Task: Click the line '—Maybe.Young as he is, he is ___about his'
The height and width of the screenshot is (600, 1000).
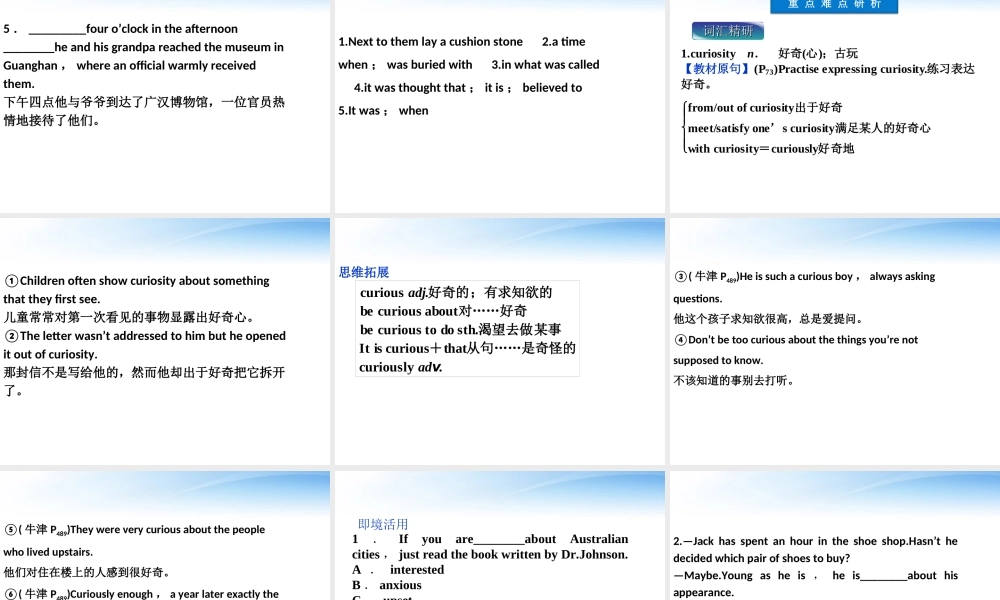Action: coord(816,575)
